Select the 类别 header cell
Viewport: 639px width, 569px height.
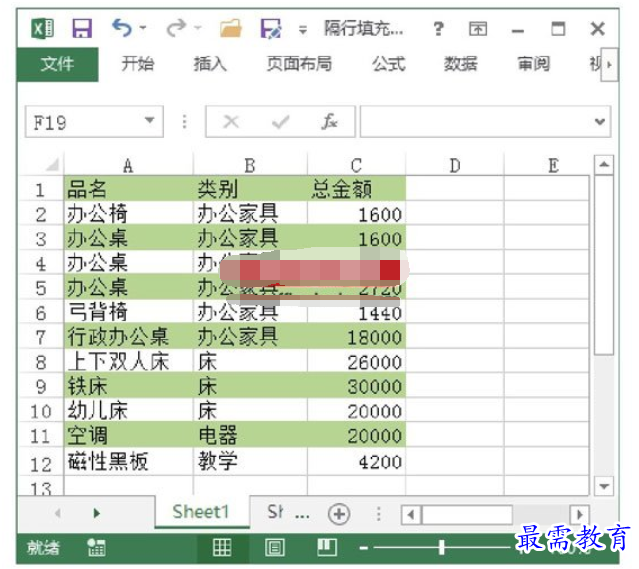point(250,189)
